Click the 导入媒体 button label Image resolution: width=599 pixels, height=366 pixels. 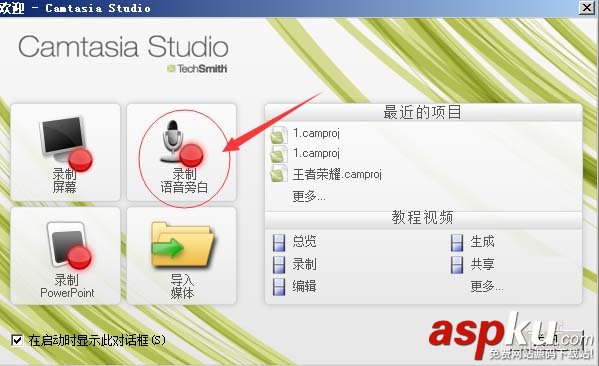[x=182, y=286]
